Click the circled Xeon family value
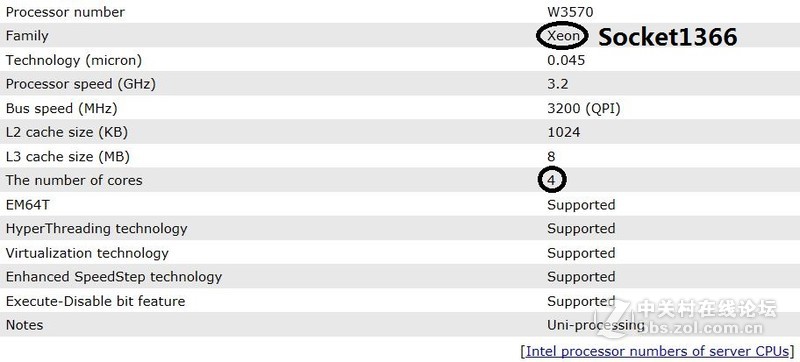This screenshot has height=362, width=800. pos(563,36)
